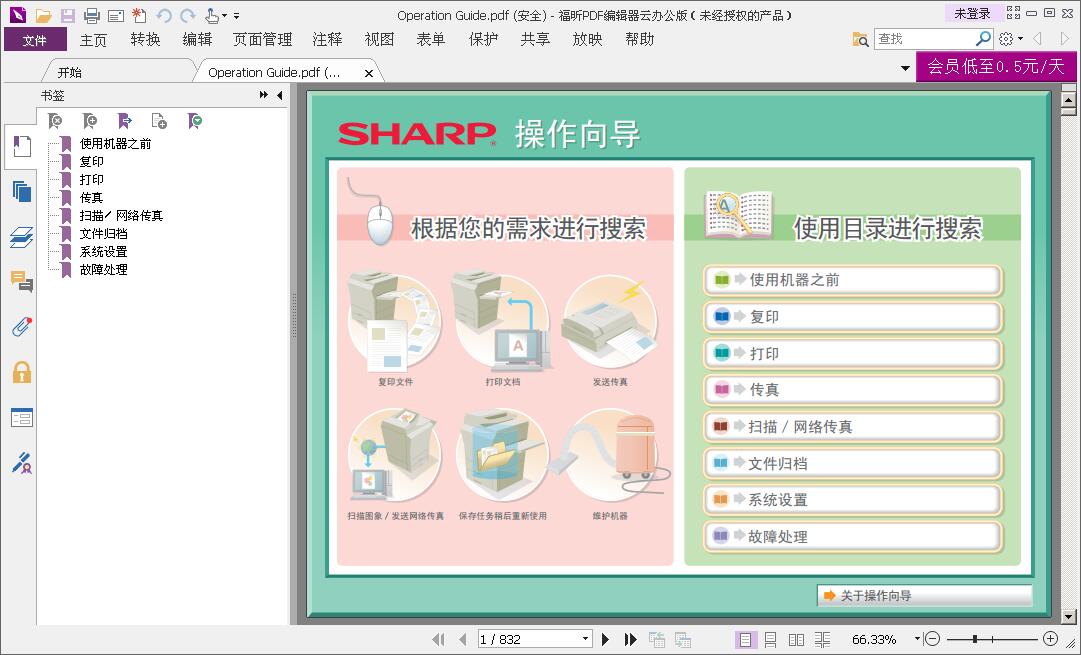Open the Security lock sidebar icon
This screenshot has width=1081, height=655.
[x=21, y=372]
